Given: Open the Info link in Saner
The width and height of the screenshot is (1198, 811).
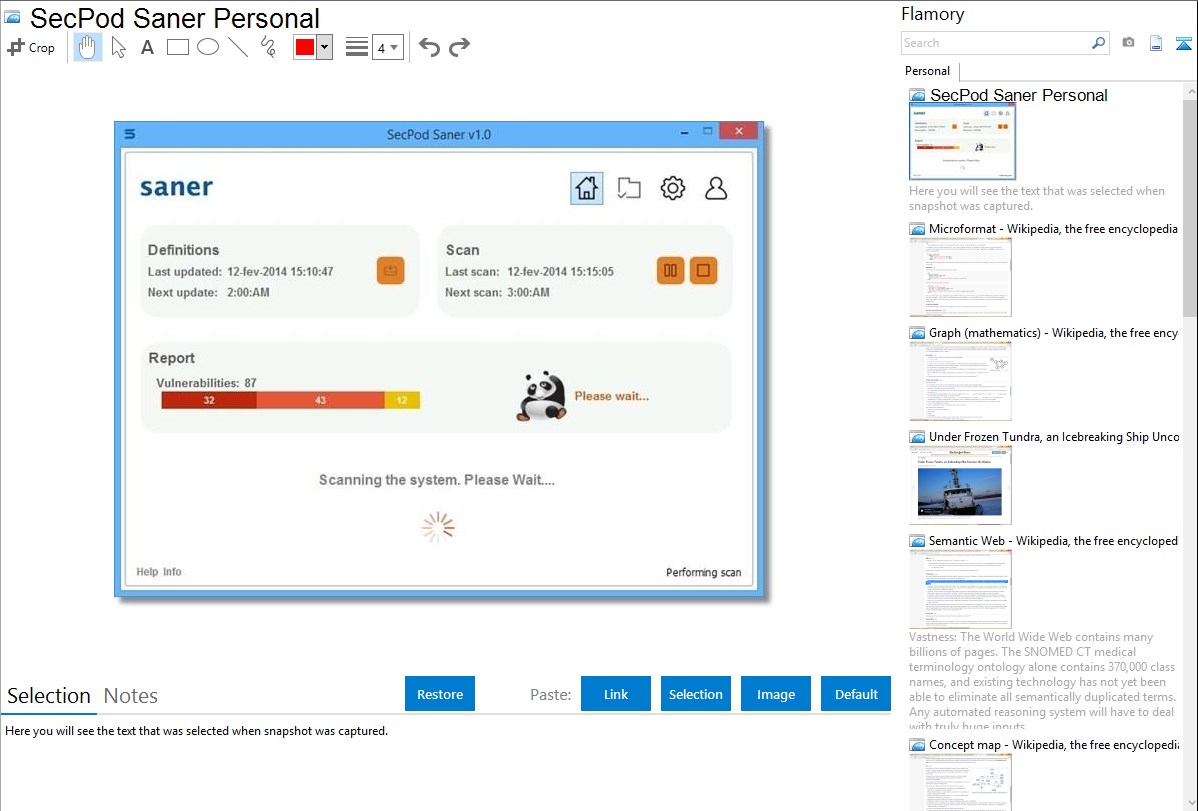Looking at the screenshot, I should point(172,572).
